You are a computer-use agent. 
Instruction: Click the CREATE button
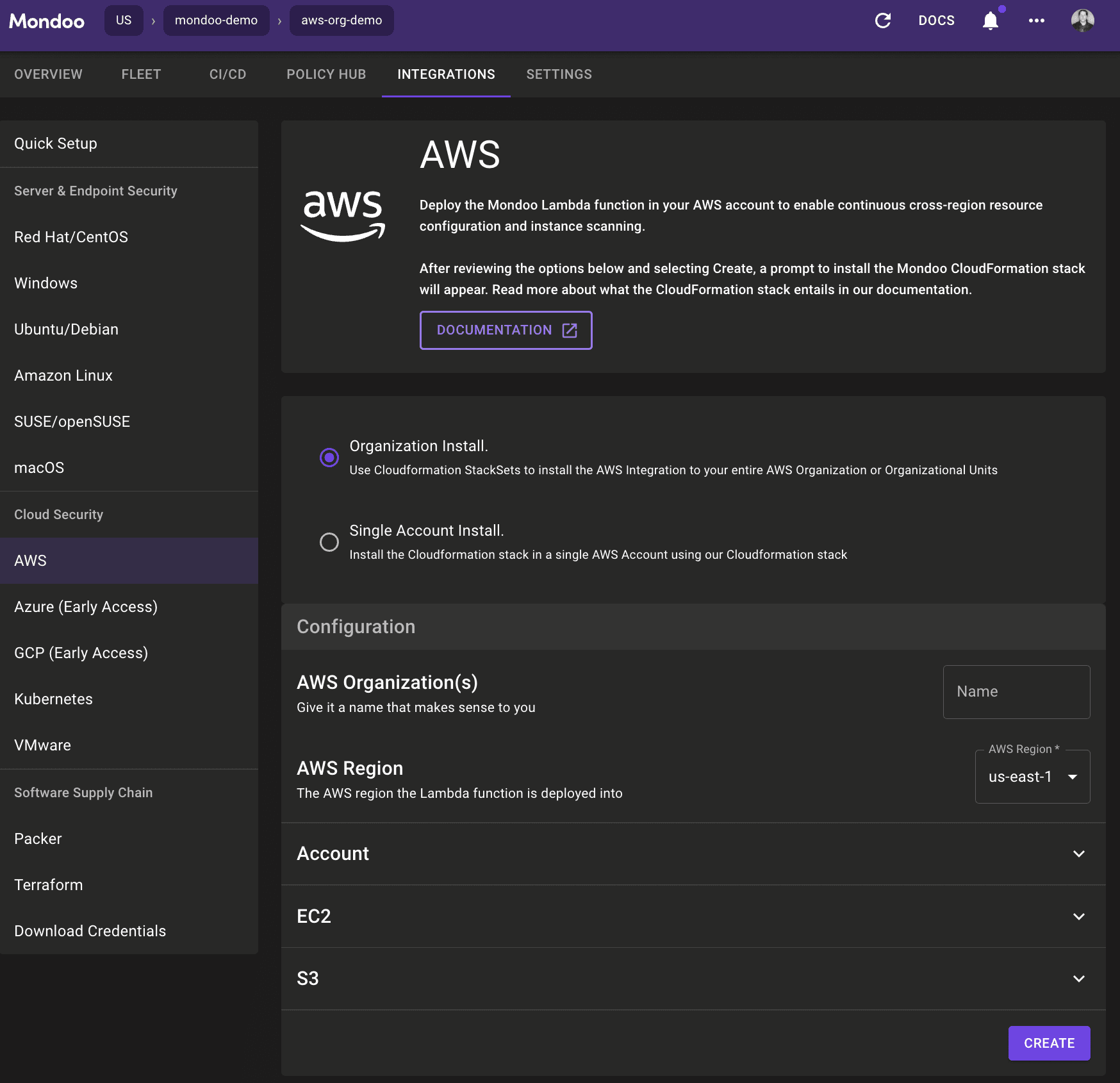[x=1049, y=1043]
